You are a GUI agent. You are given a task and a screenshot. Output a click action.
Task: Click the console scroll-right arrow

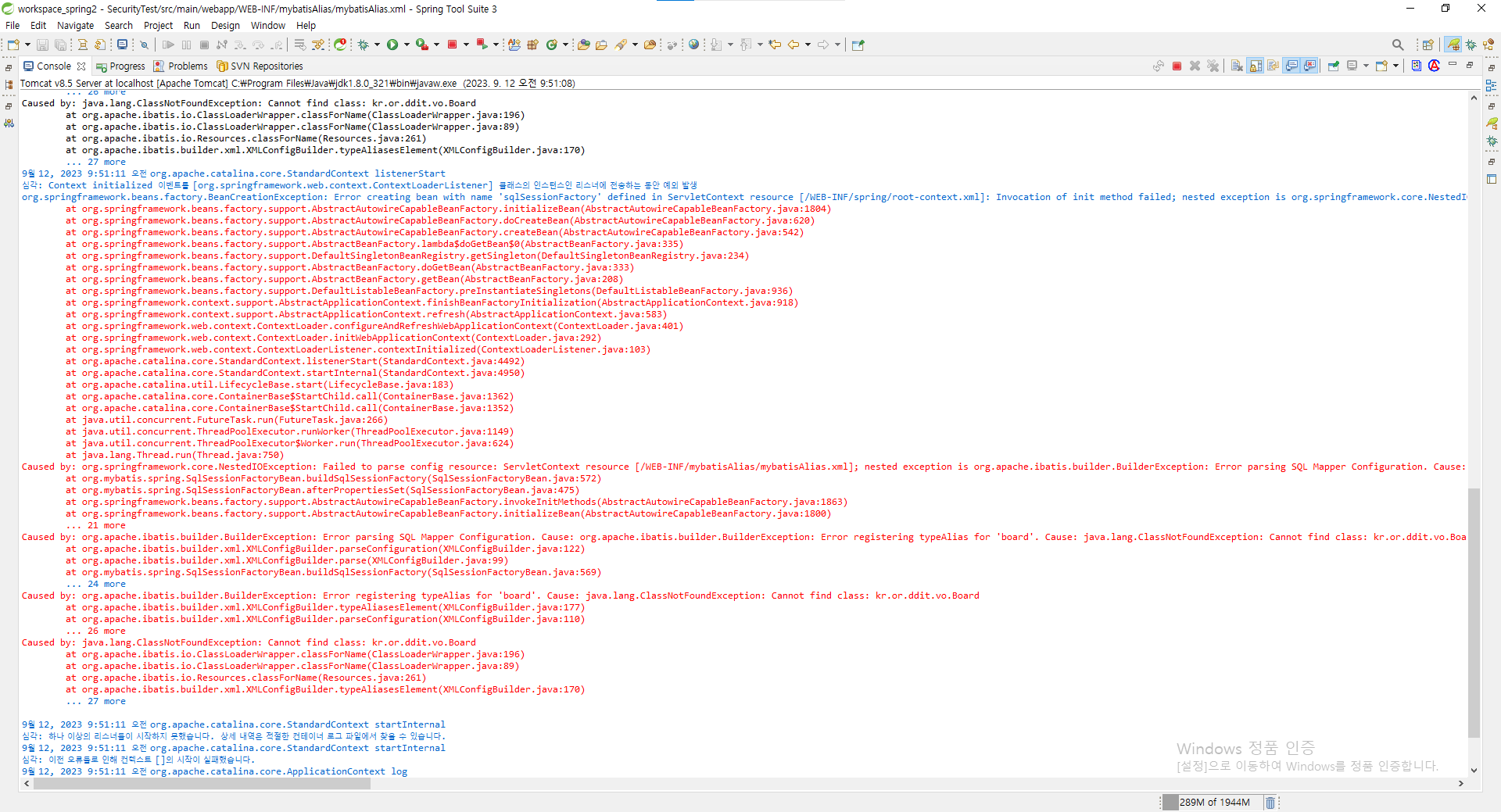coord(1461,784)
